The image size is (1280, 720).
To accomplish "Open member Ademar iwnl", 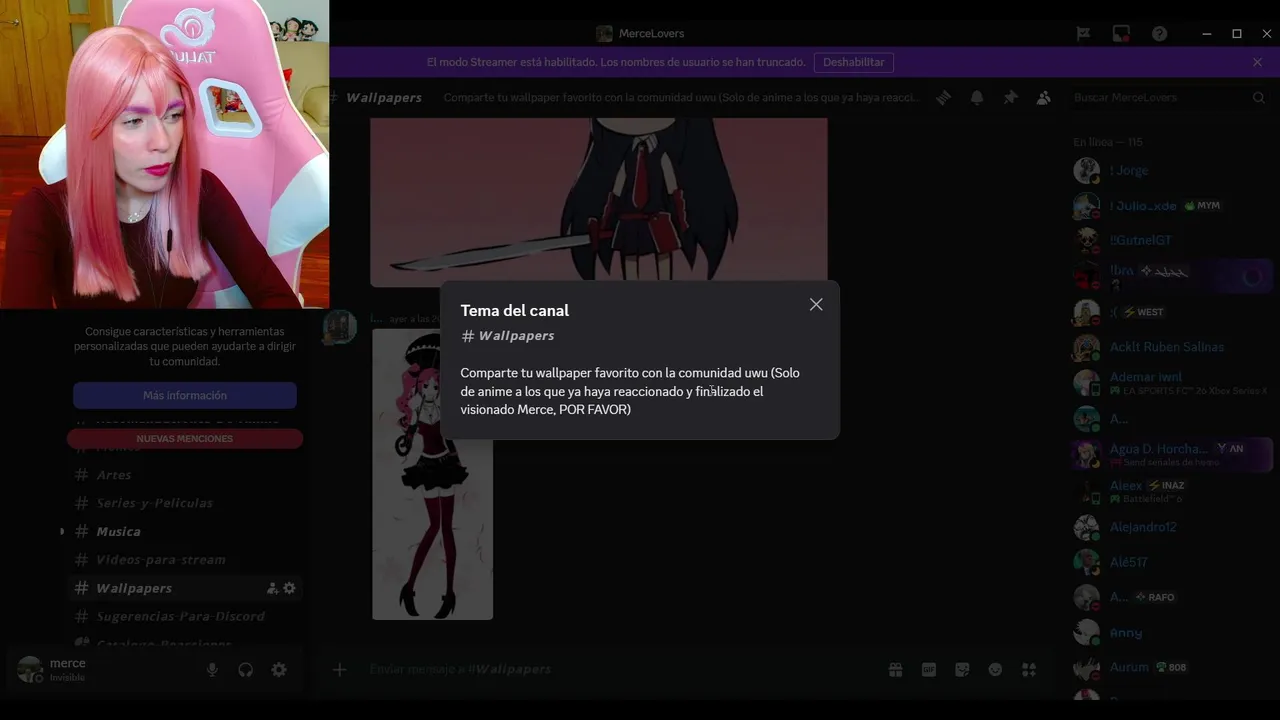I will tap(1170, 382).
